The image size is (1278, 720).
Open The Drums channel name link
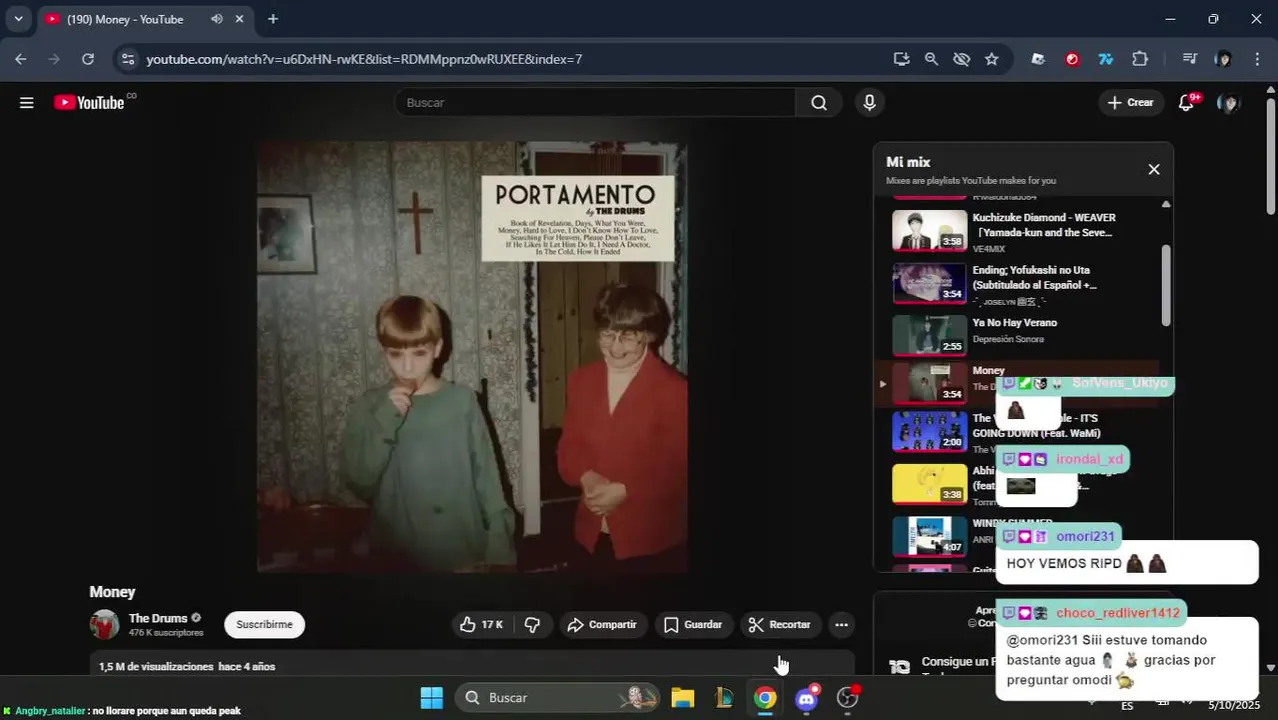click(158, 618)
